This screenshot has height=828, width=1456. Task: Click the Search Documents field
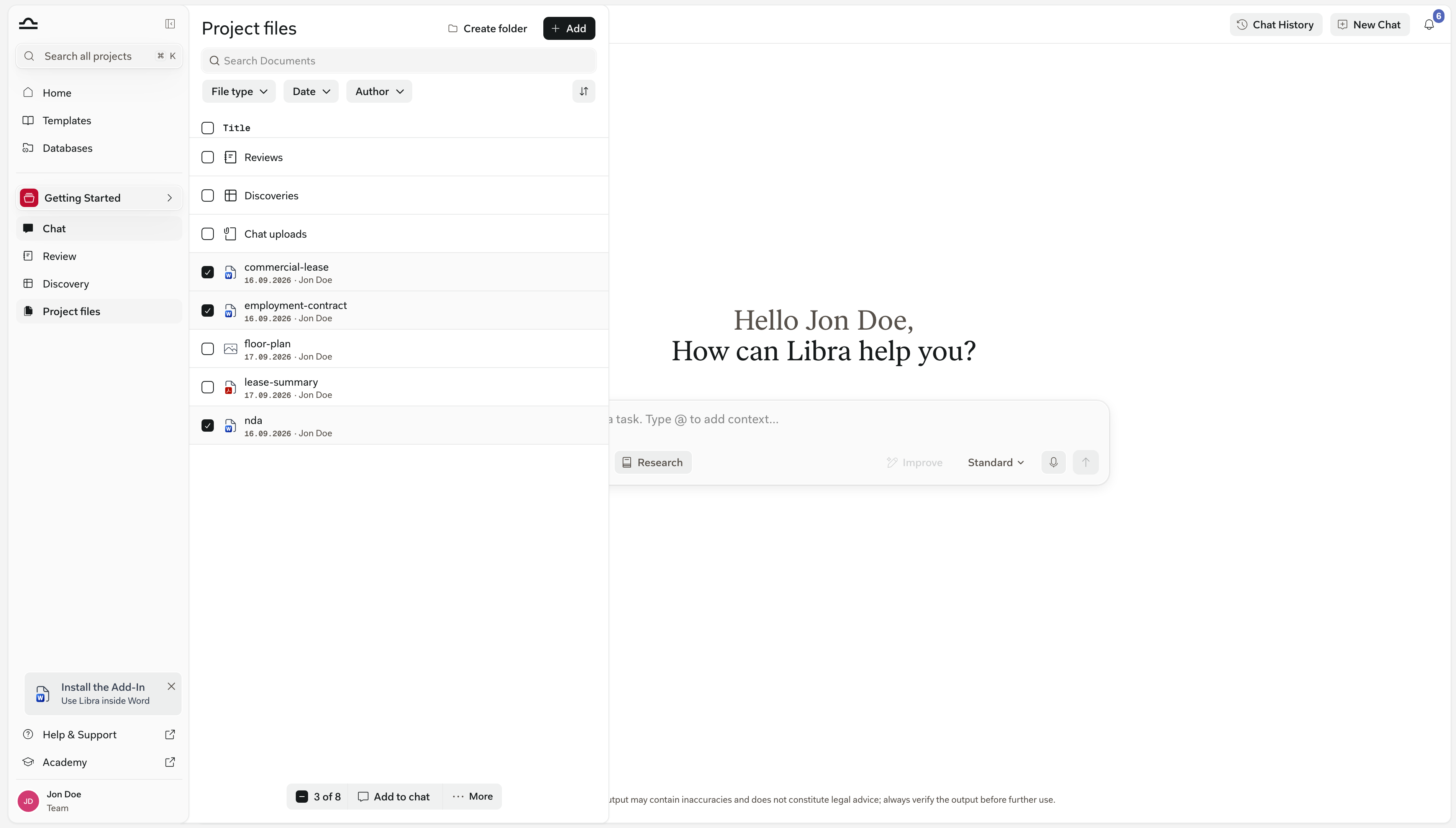[x=398, y=61]
